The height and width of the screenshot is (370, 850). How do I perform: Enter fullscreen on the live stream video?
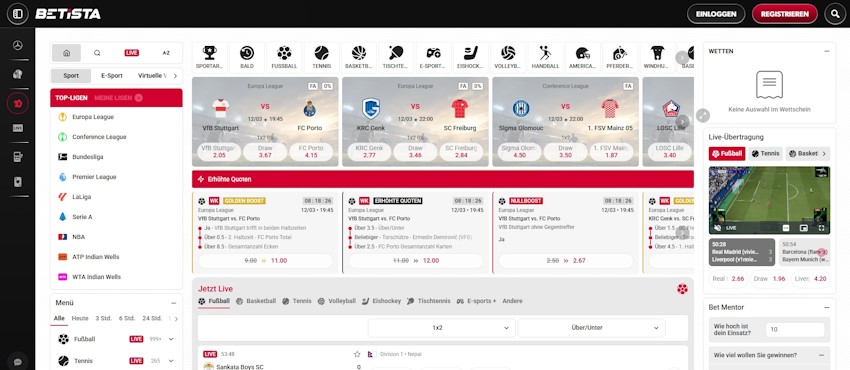[x=821, y=228]
